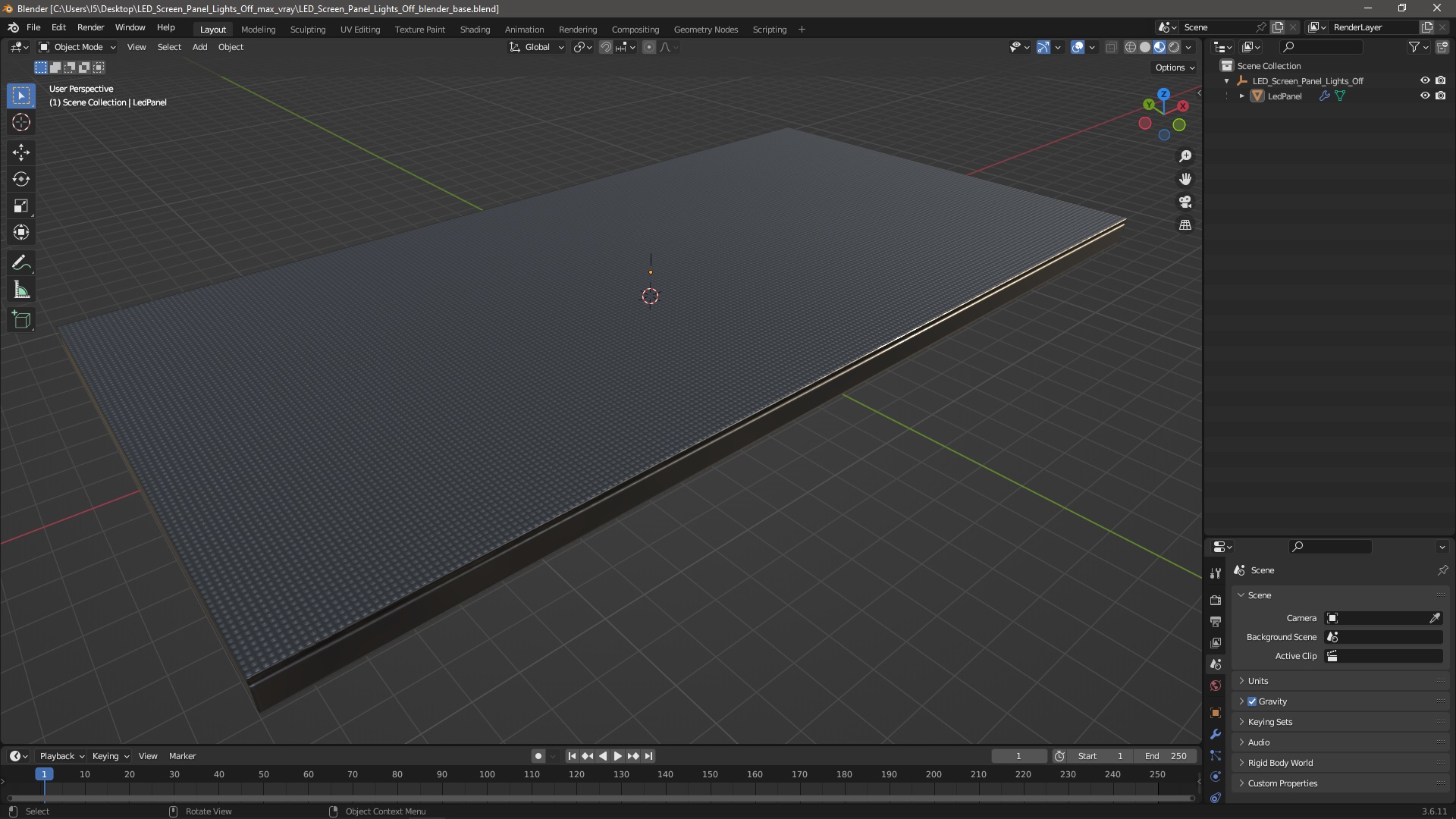Toggle viewport gizmos

(1043, 47)
